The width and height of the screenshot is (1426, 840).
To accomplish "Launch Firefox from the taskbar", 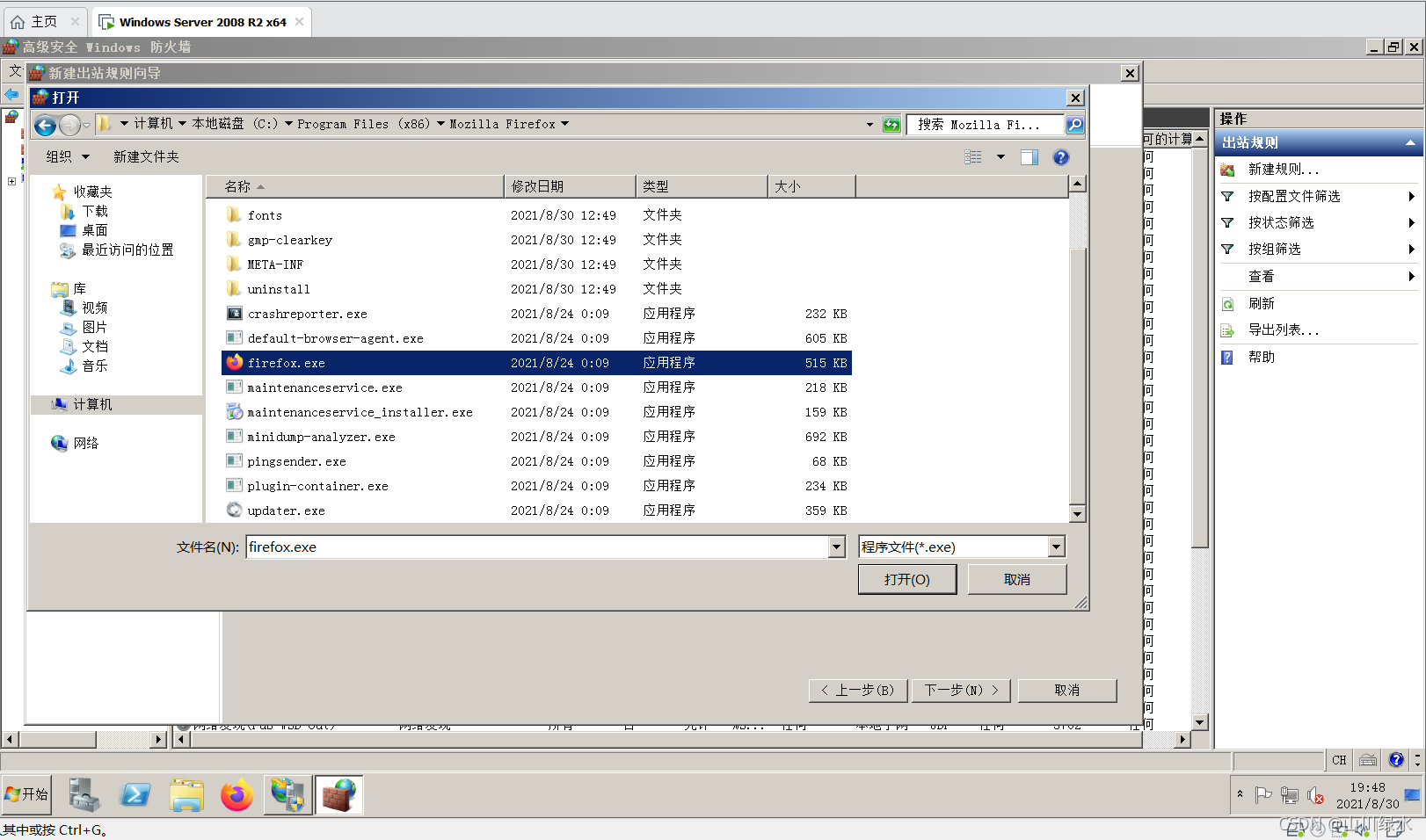I will pos(236,795).
